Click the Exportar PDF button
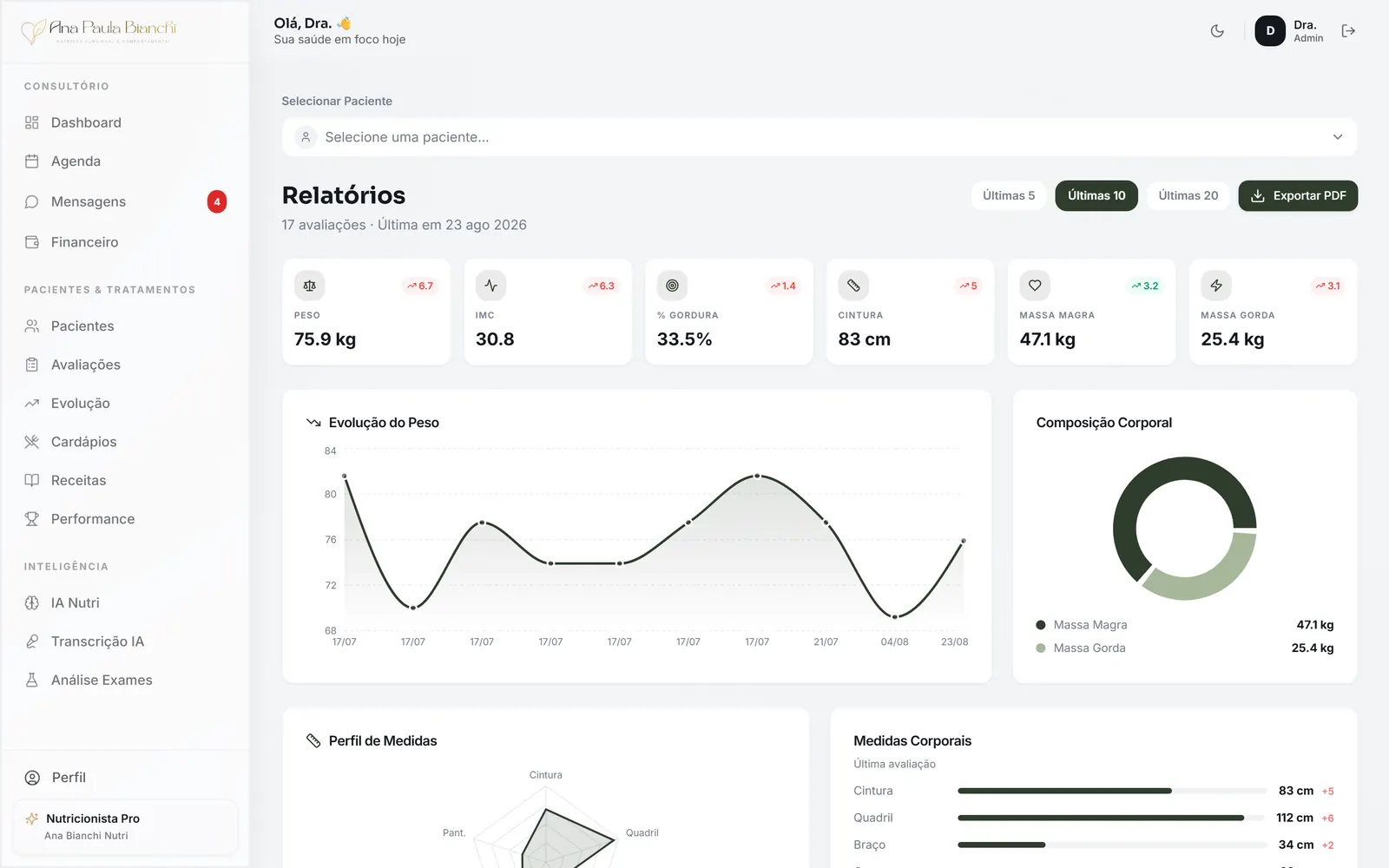 coord(1298,196)
